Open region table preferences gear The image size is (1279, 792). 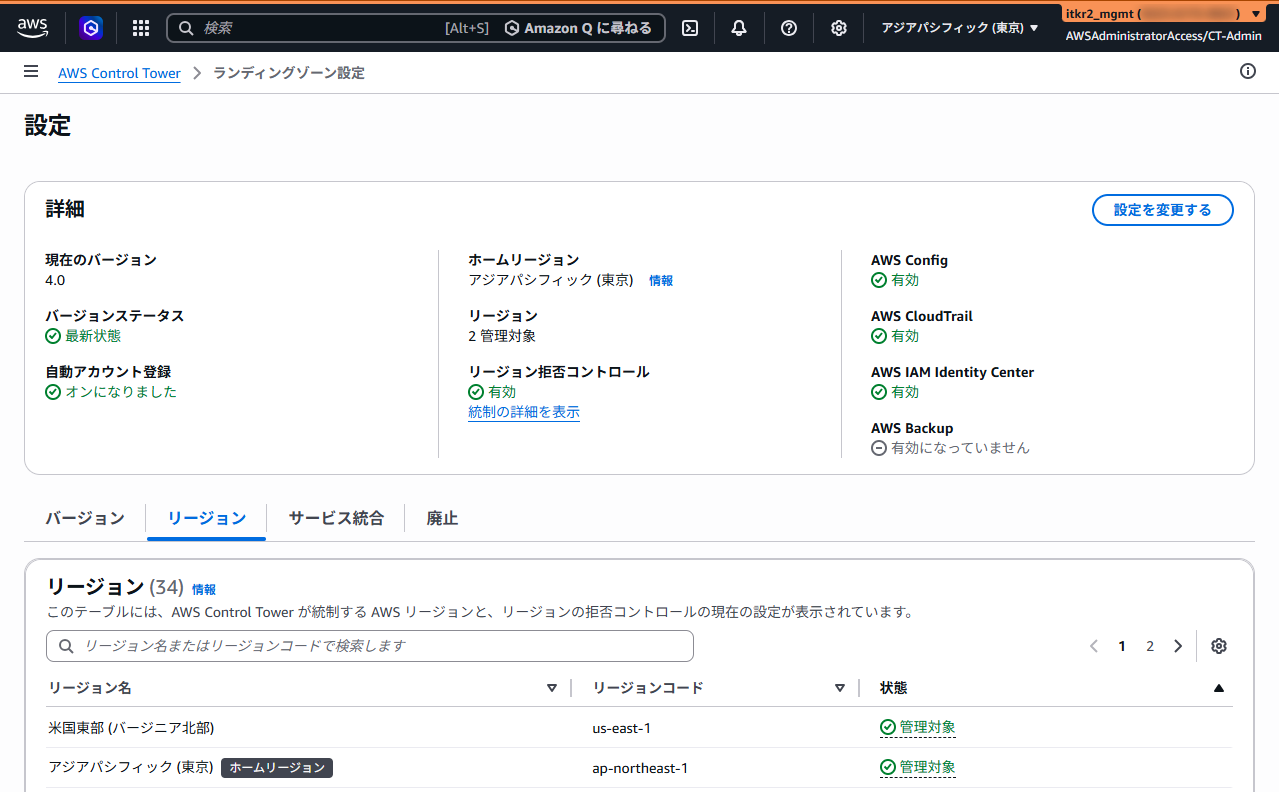point(1218,646)
